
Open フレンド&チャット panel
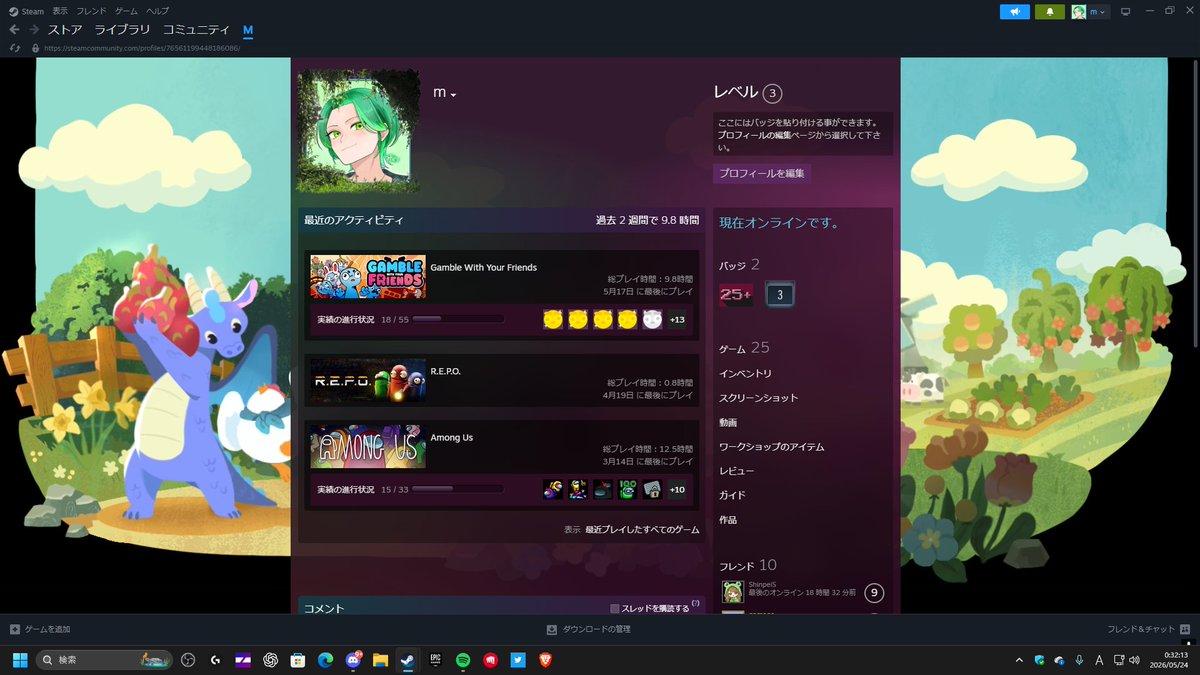coord(1149,629)
